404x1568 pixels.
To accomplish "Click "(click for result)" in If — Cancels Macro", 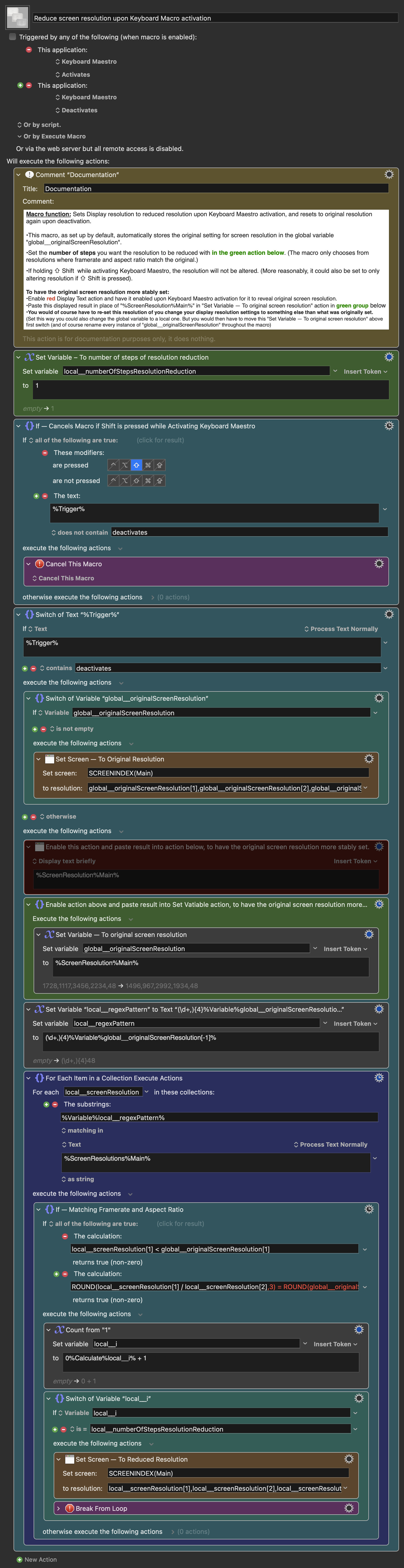I will 160,440.
